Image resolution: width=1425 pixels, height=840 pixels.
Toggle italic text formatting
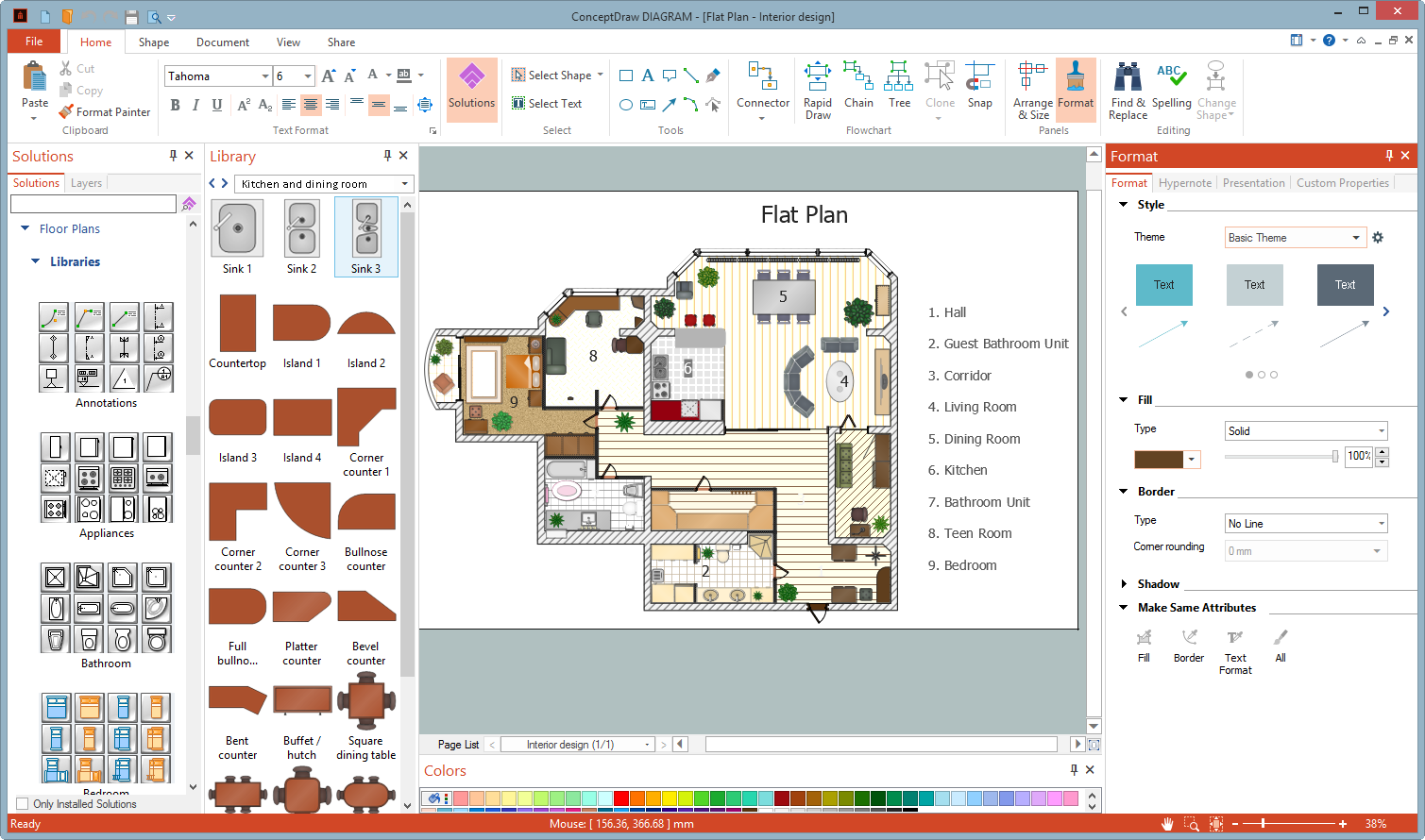click(195, 105)
